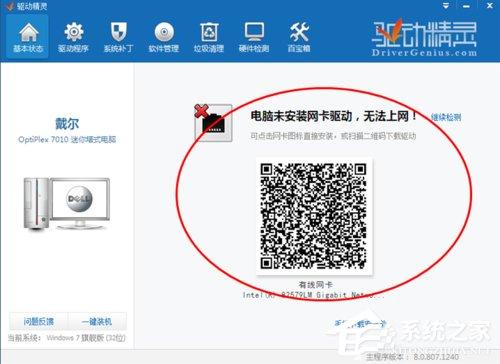This screenshot has height=364, width=500.
Task: Click the 驱动精灵 DriverGenius.com logo
Action: [x=424, y=37]
